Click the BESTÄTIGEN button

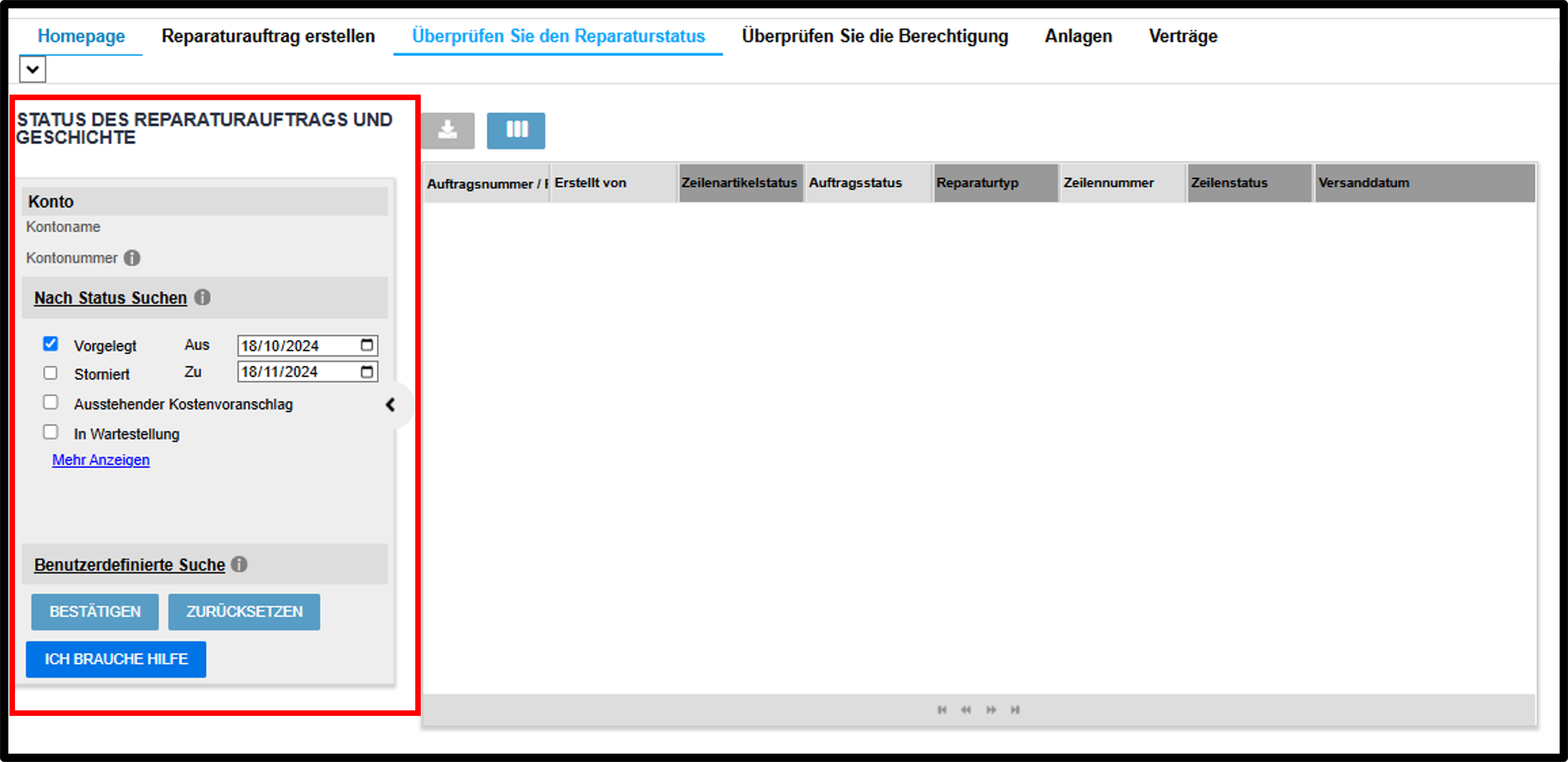[x=95, y=612]
